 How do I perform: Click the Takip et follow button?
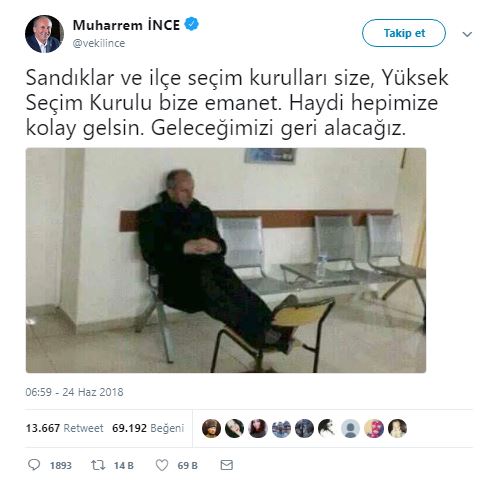(404, 33)
